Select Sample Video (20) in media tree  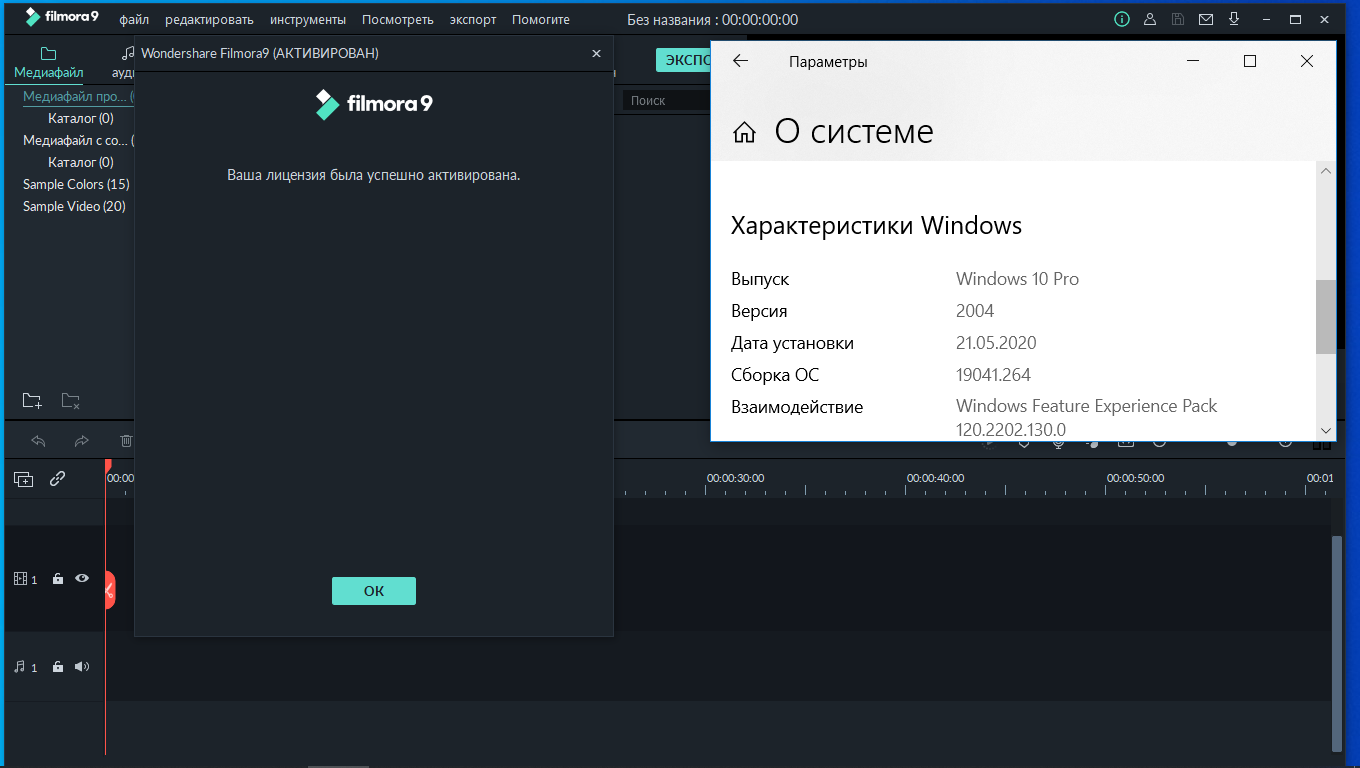74,206
